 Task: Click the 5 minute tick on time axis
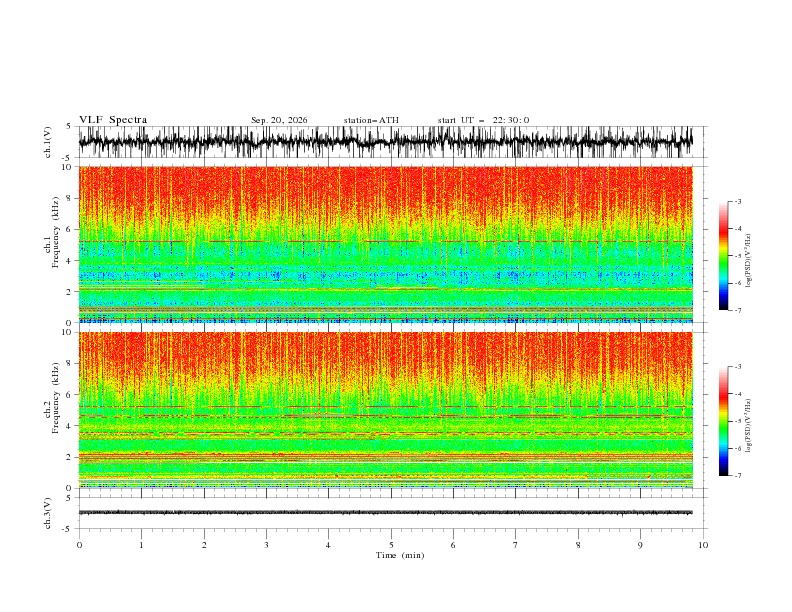click(391, 545)
